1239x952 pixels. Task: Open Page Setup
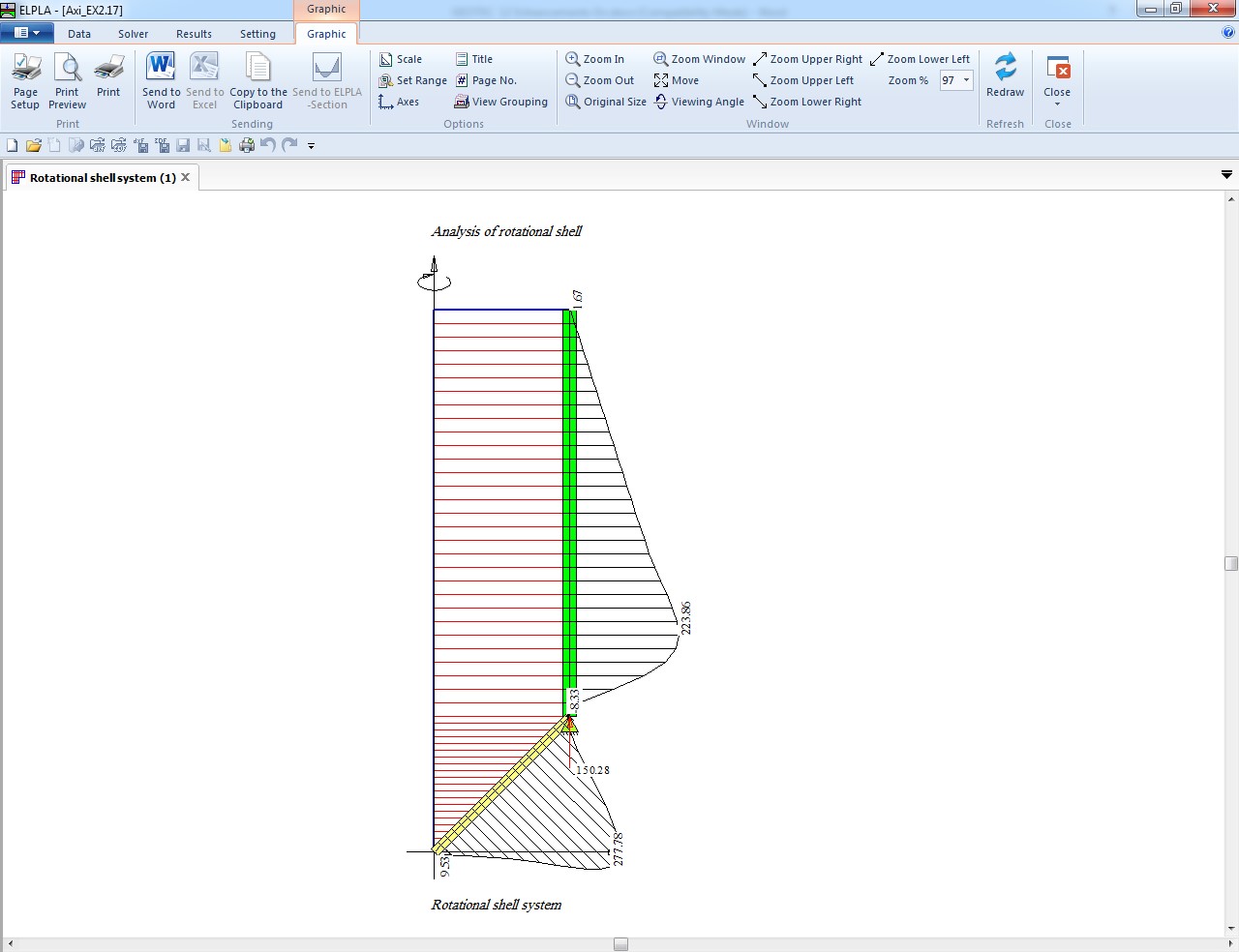tap(25, 81)
